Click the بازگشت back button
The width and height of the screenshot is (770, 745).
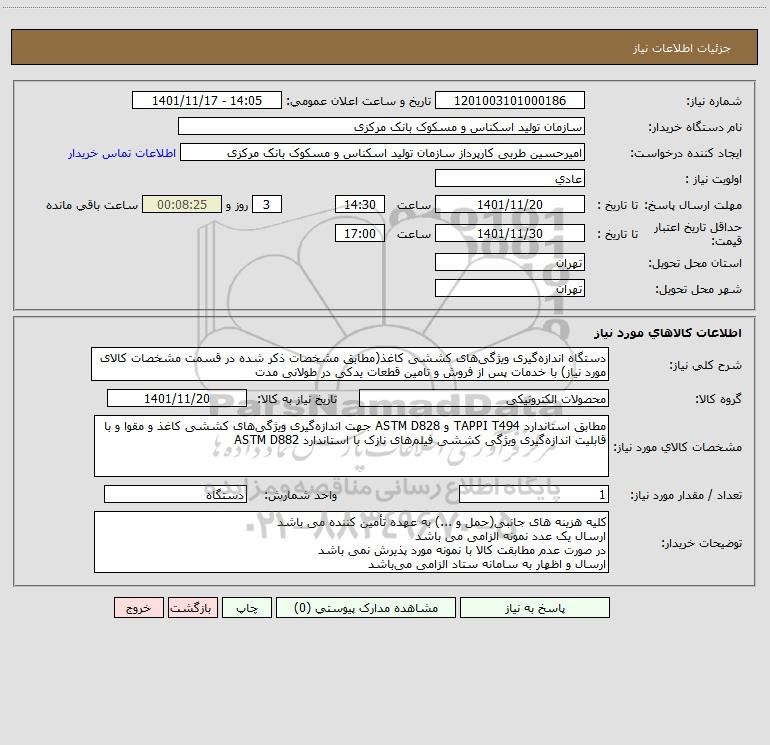click(x=192, y=607)
